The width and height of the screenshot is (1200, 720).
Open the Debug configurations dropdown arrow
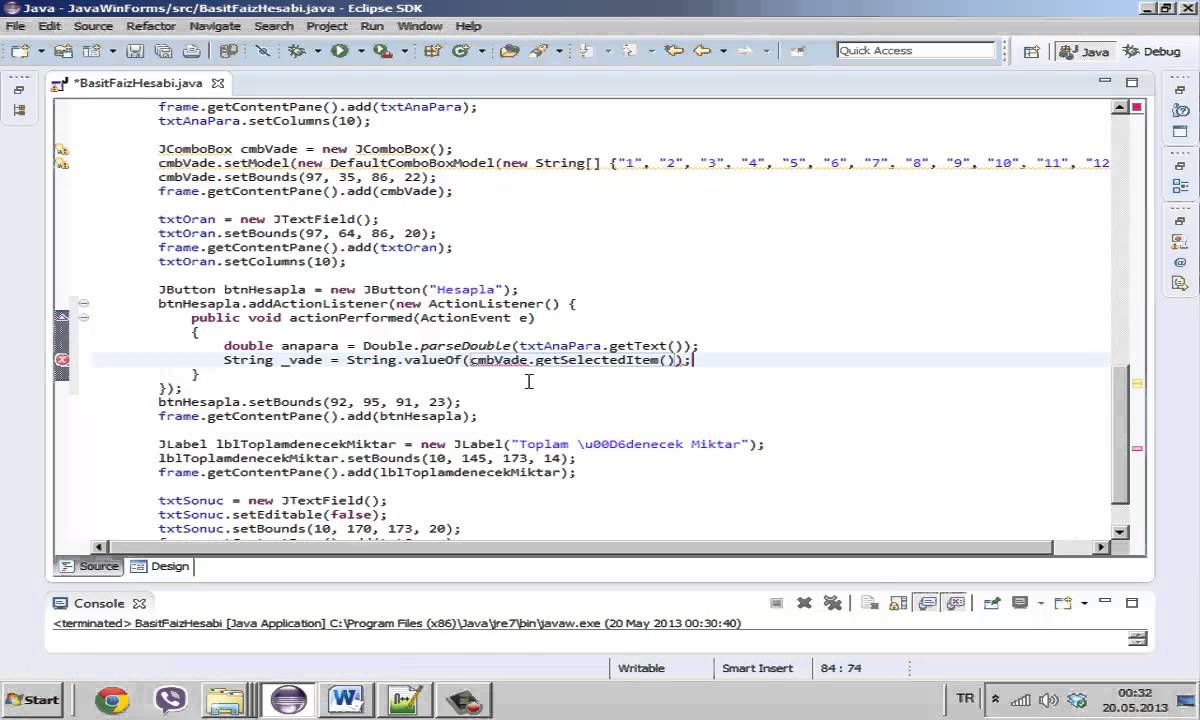coord(318,51)
